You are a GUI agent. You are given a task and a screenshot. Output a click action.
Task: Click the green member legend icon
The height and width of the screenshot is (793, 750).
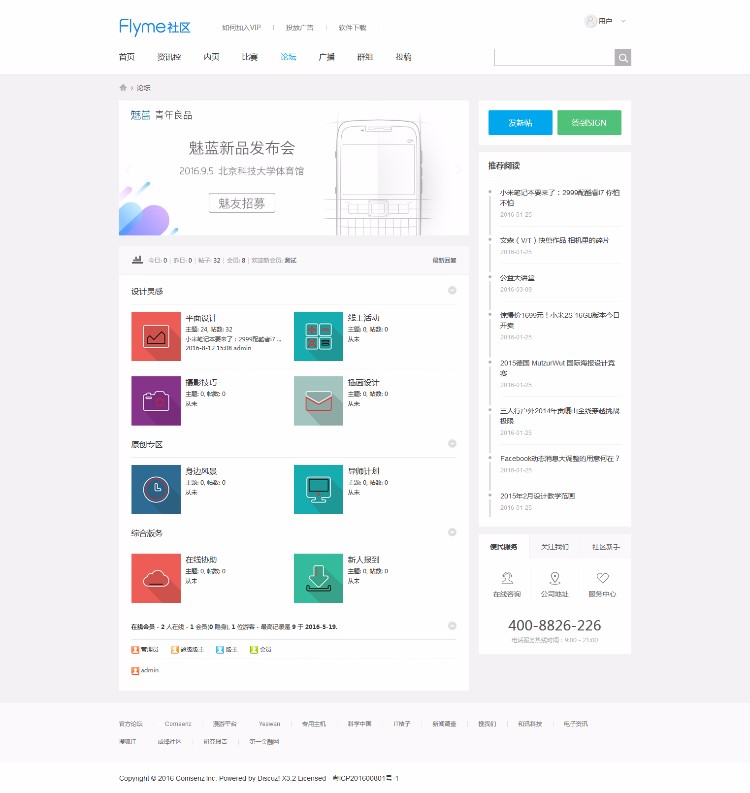254,650
